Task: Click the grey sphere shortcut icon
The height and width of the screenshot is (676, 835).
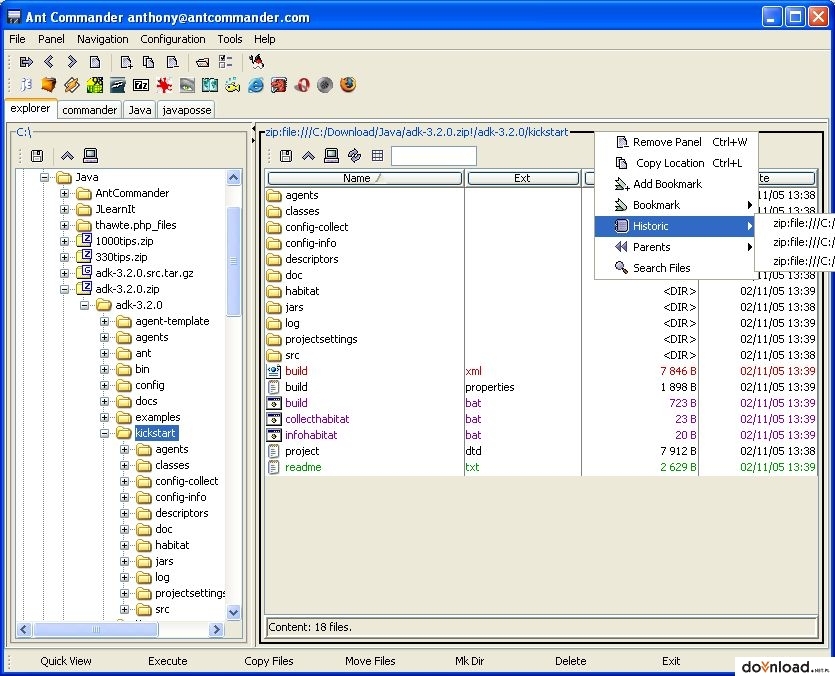Action: [325, 85]
